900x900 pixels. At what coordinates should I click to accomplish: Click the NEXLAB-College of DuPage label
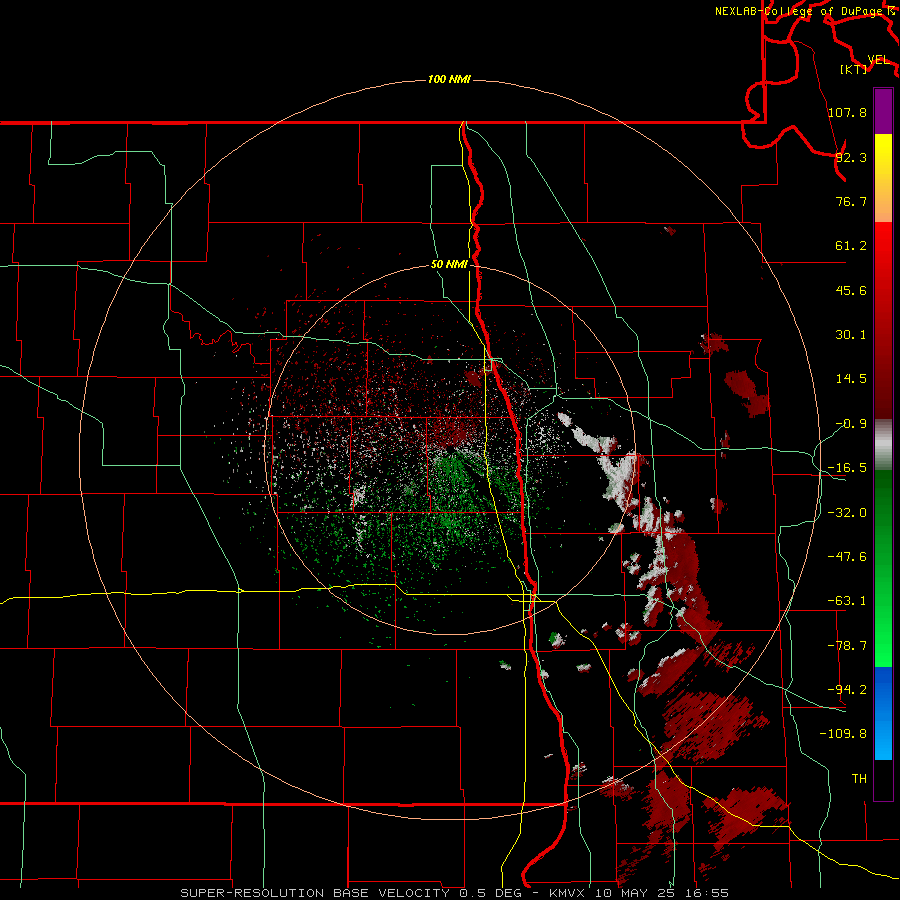tap(800, 11)
